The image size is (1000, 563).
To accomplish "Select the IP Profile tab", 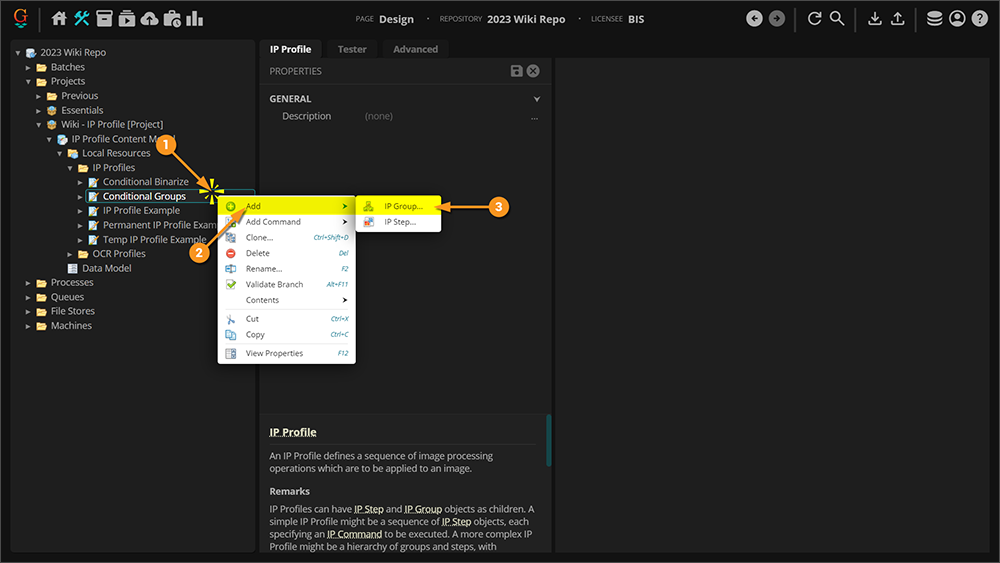I will [291, 49].
